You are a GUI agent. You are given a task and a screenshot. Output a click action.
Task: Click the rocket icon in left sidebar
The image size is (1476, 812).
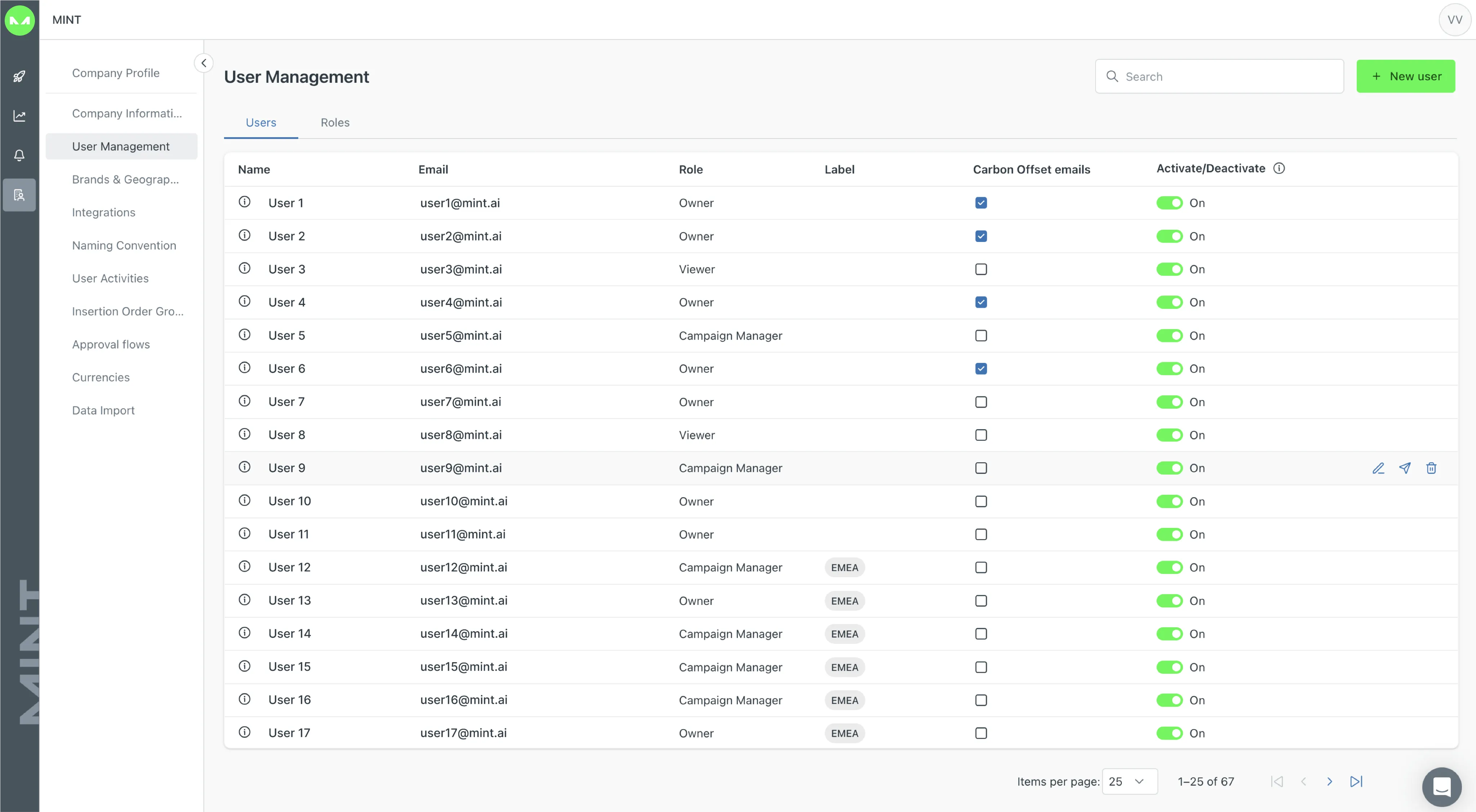click(x=19, y=76)
